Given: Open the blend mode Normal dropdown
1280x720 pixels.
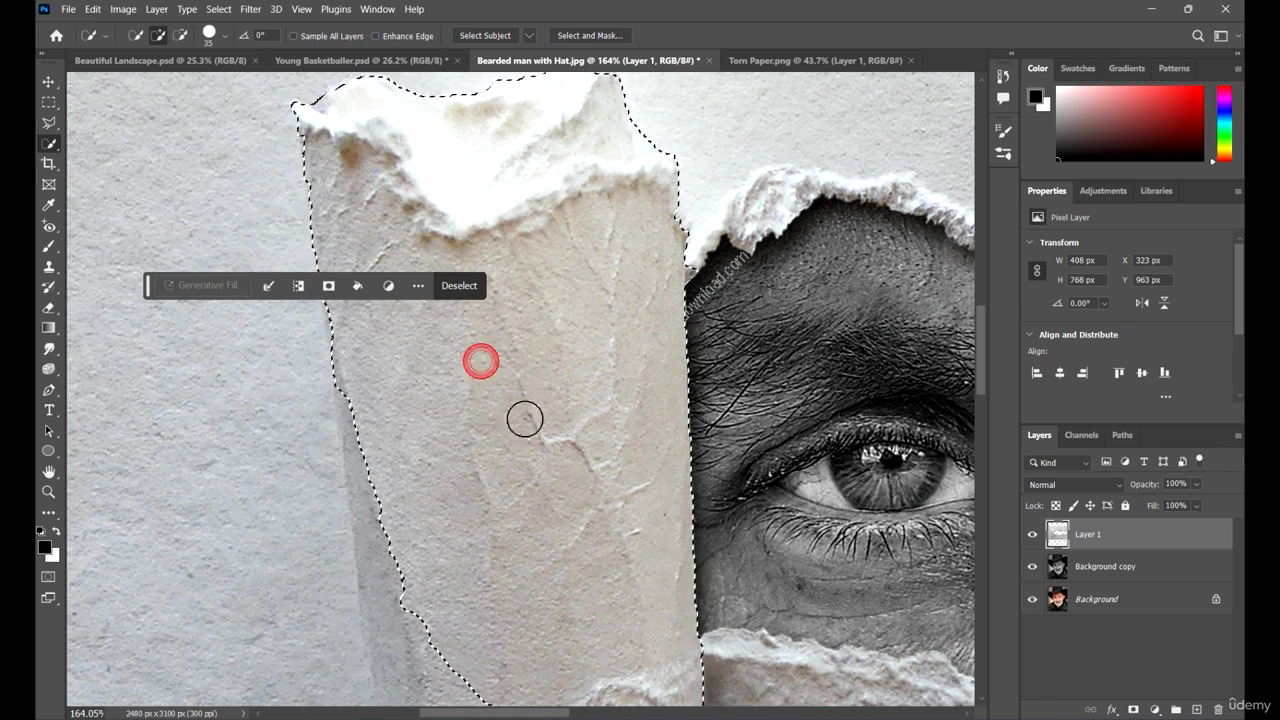Looking at the screenshot, I should (x=1074, y=485).
